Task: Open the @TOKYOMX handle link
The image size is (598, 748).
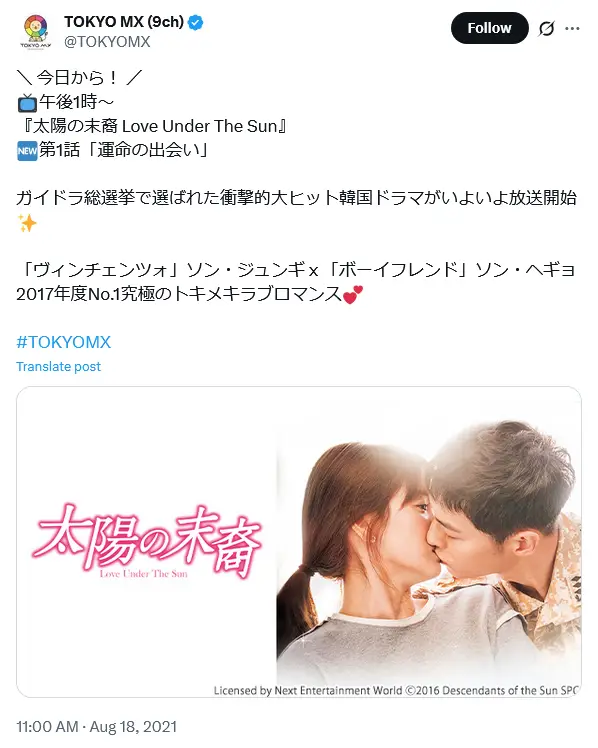Action: coord(107,42)
